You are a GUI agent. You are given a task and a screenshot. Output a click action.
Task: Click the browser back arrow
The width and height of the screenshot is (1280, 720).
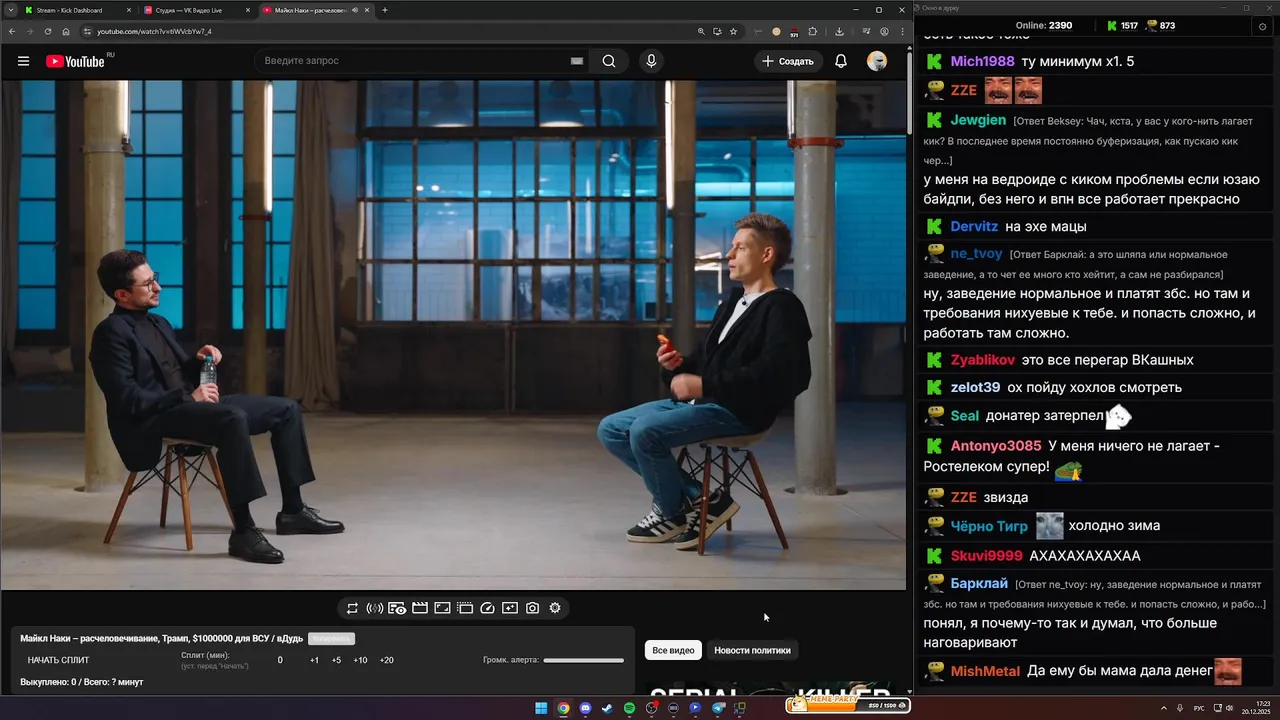click(x=12, y=31)
